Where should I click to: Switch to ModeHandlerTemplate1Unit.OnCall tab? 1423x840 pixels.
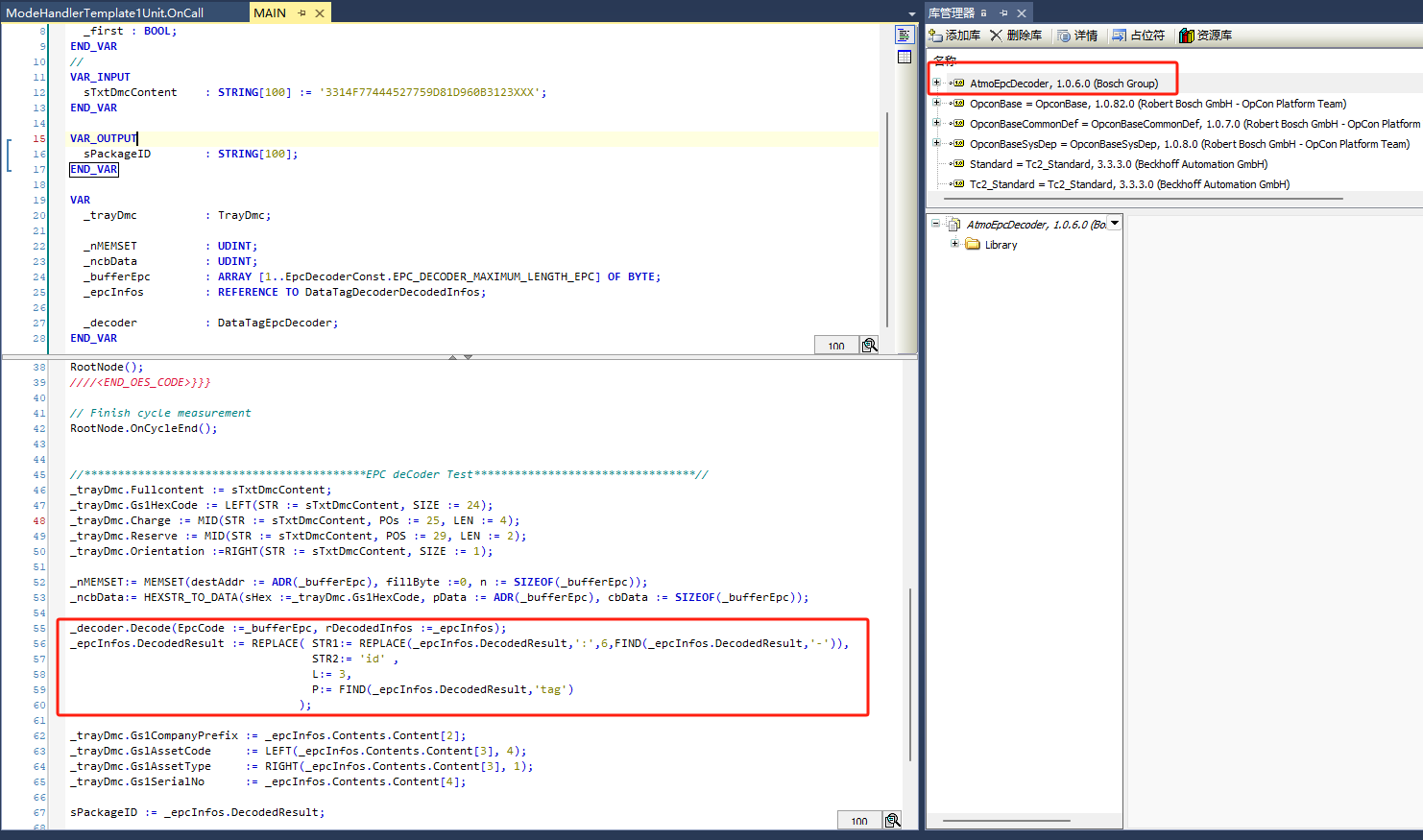pyautogui.click(x=105, y=12)
